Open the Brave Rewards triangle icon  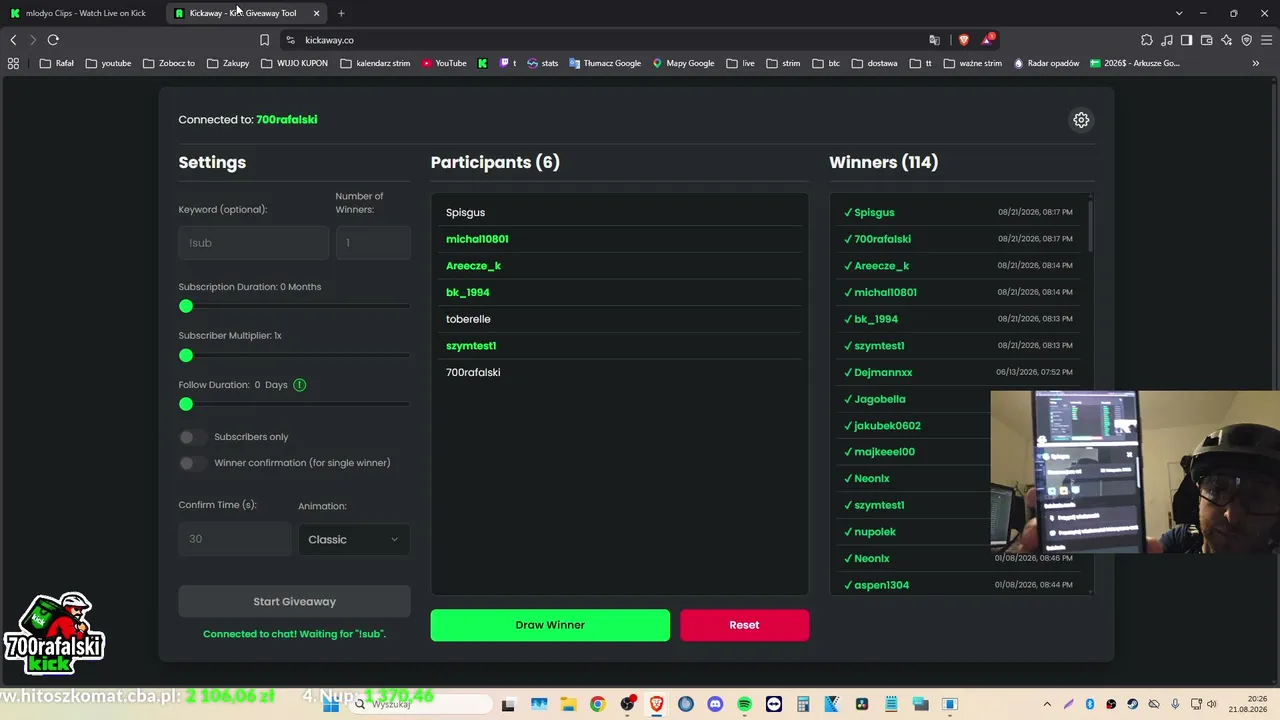tap(988, 40)
